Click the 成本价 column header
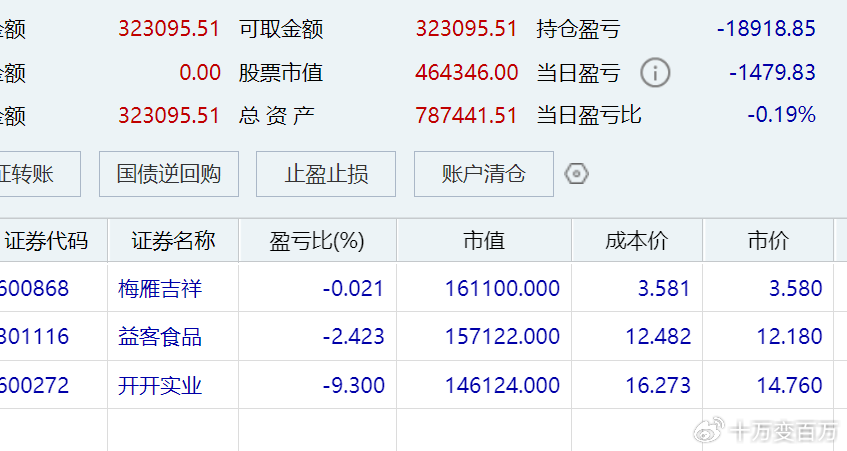Screen dimensions: 847x451 pyautogui.click(x=637, y=241)
